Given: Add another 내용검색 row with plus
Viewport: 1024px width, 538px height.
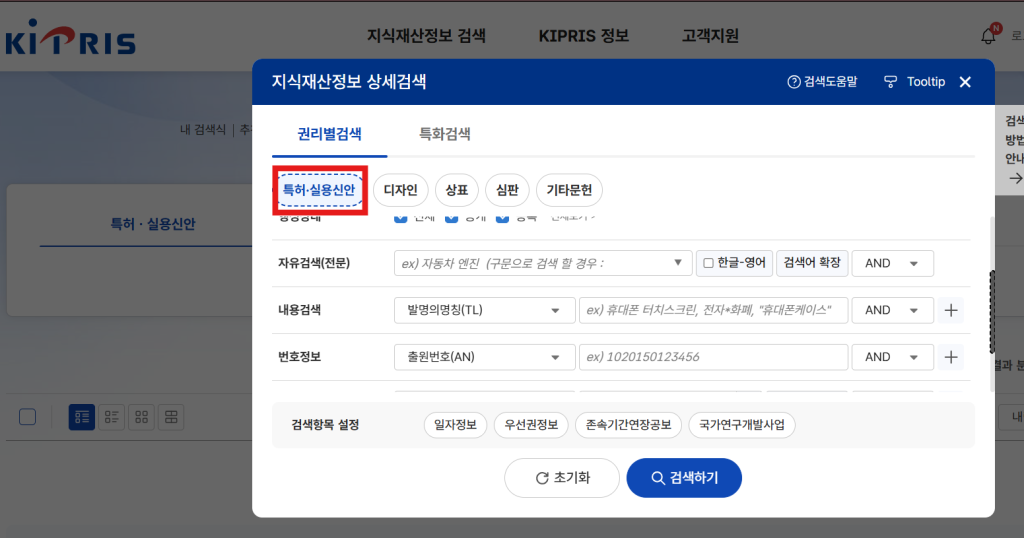Looking at the screenshot, I should click(951, 310).
